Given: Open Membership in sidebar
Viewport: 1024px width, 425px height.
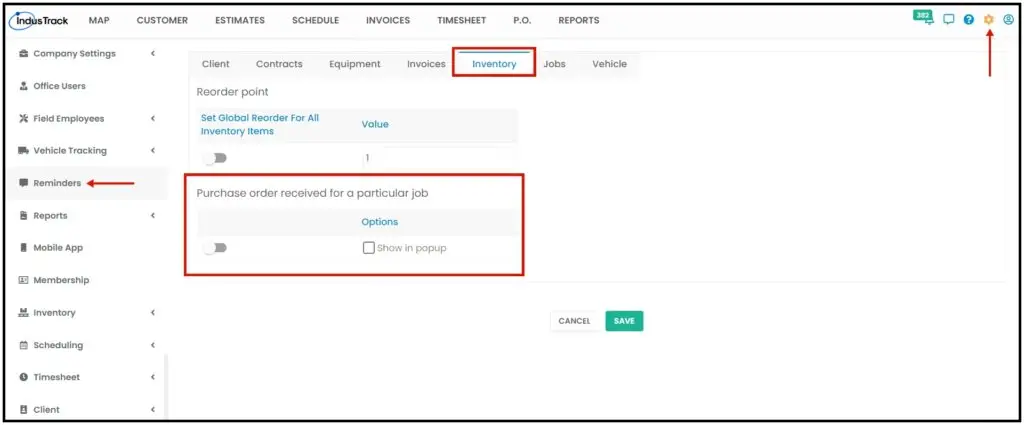Looking at the screenshot, I should click(x=61, y=280).
